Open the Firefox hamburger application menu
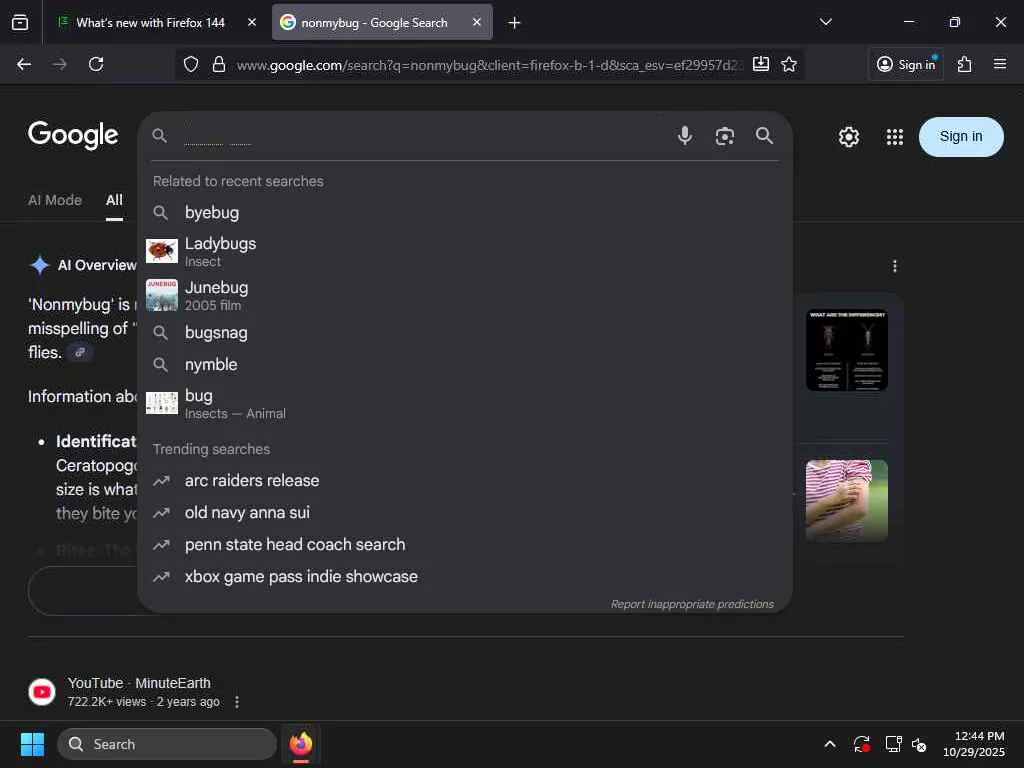Image resolution: width=1024 pixels, height=768 pixels. [1000, 64]
